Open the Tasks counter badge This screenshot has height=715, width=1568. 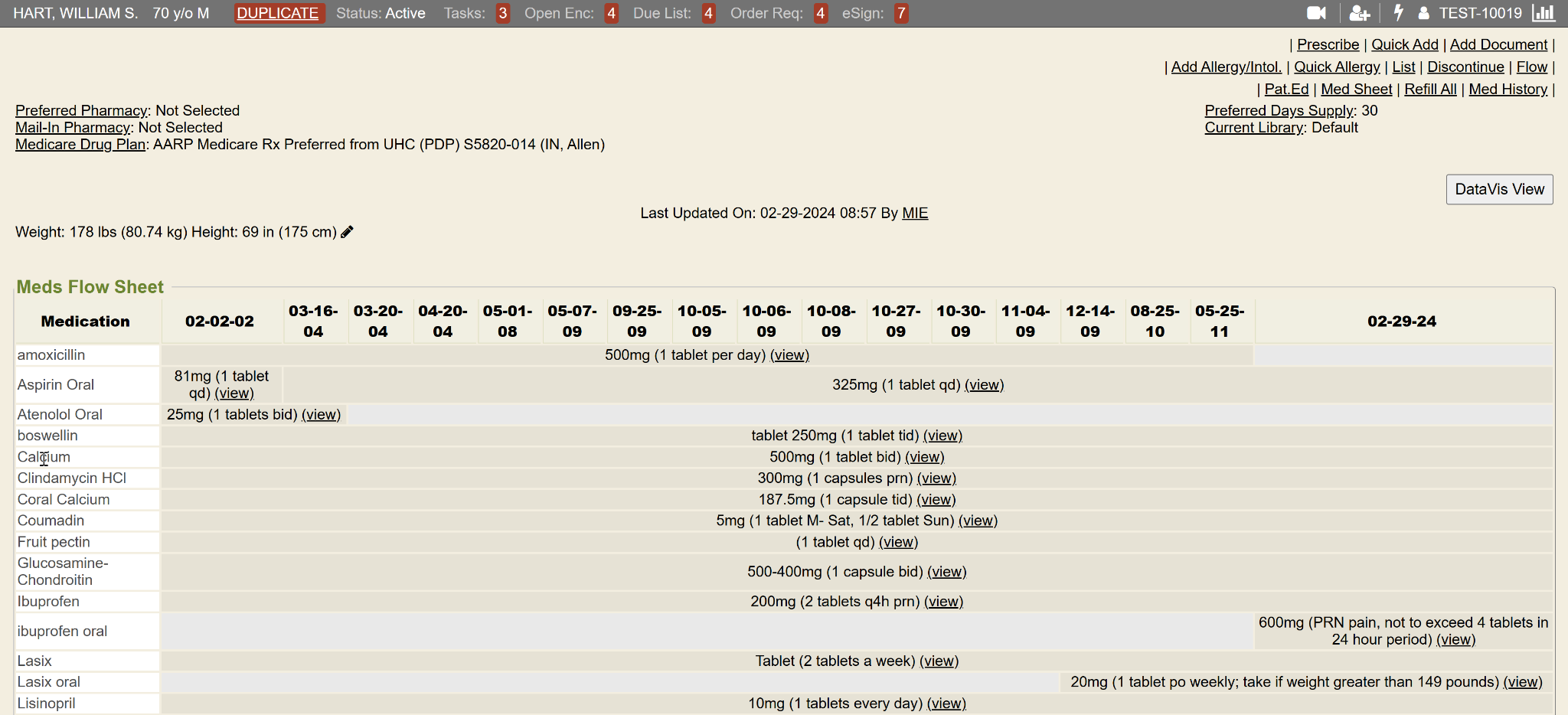click(503, 13)
